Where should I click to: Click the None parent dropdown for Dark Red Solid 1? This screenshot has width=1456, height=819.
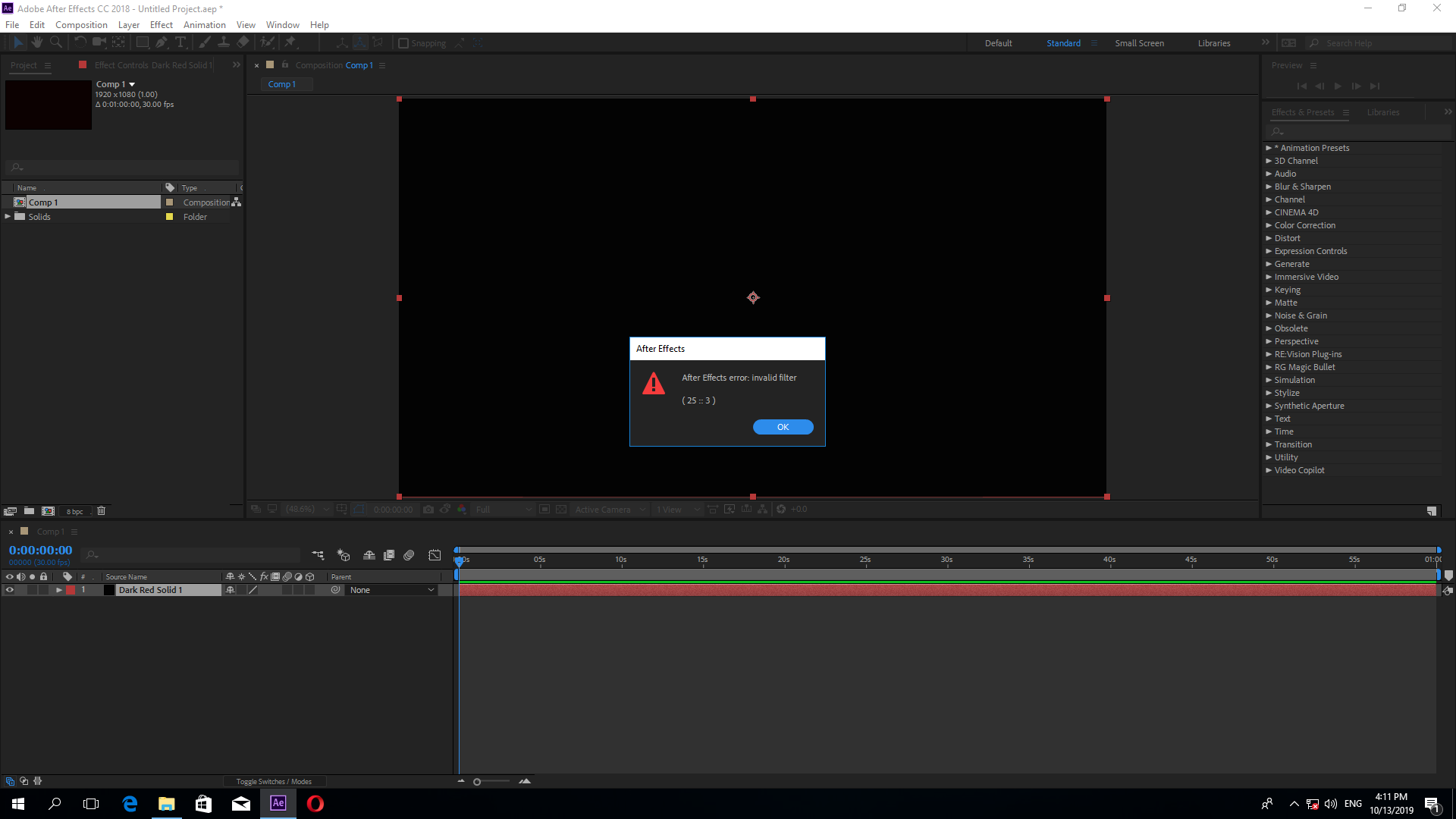pos(390,590)
